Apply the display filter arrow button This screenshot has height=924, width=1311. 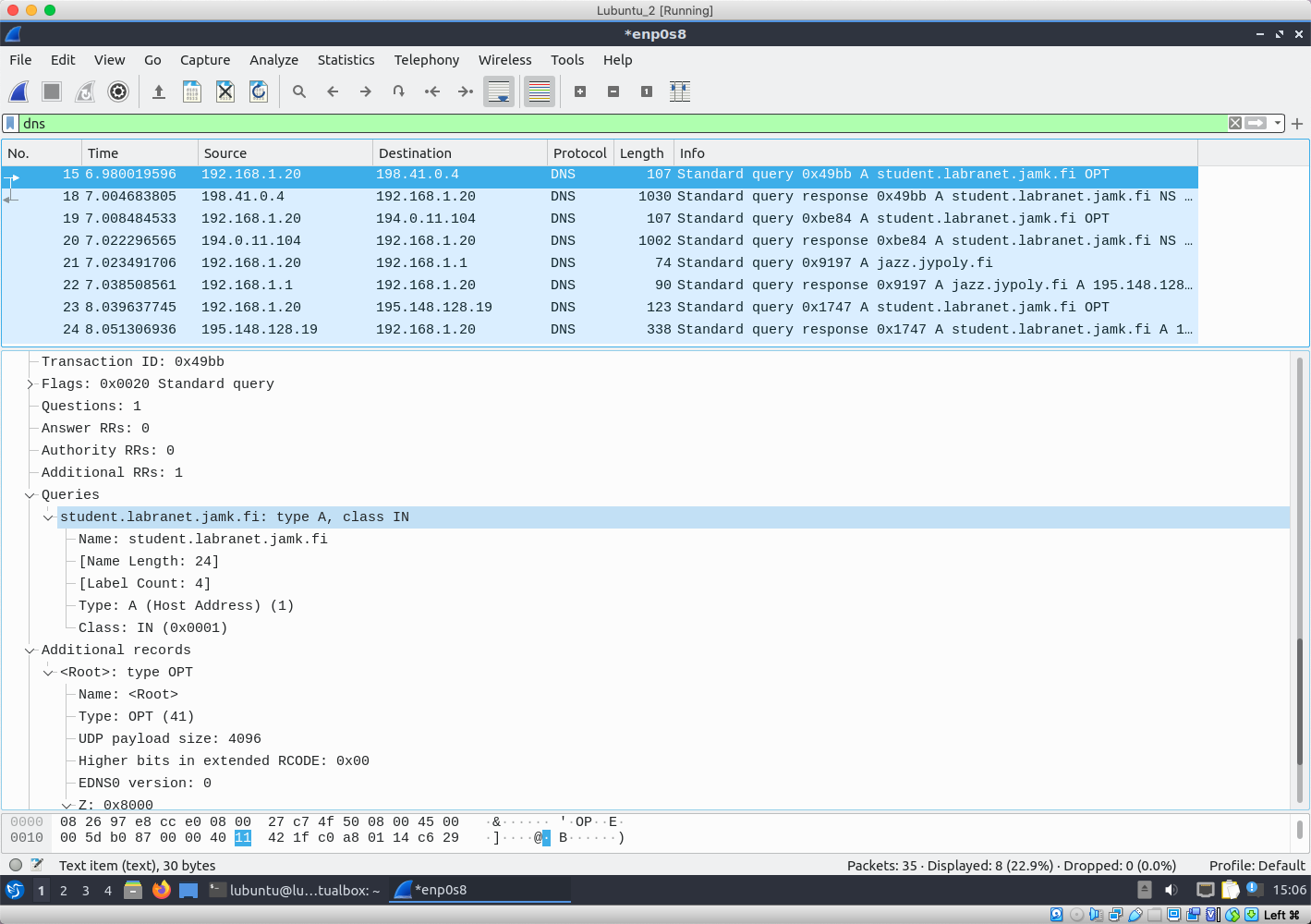(x=1256, y=123)
